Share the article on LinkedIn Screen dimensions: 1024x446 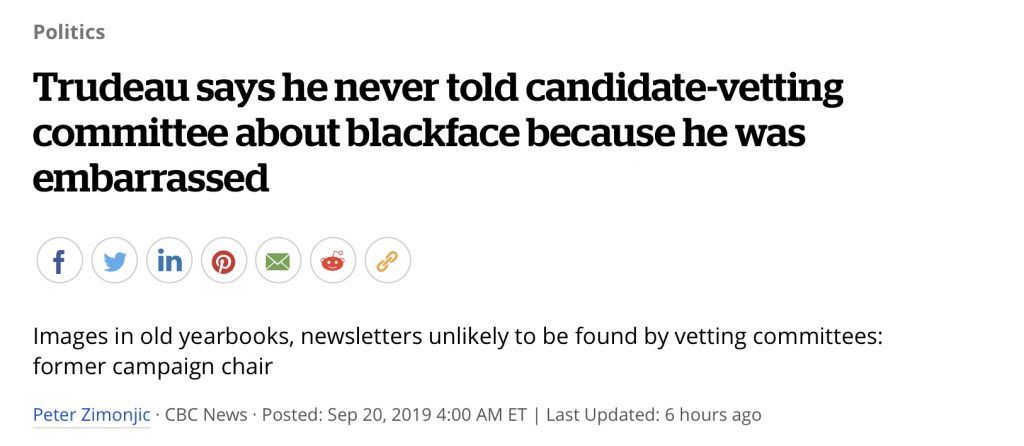click(x=169, y=261)
